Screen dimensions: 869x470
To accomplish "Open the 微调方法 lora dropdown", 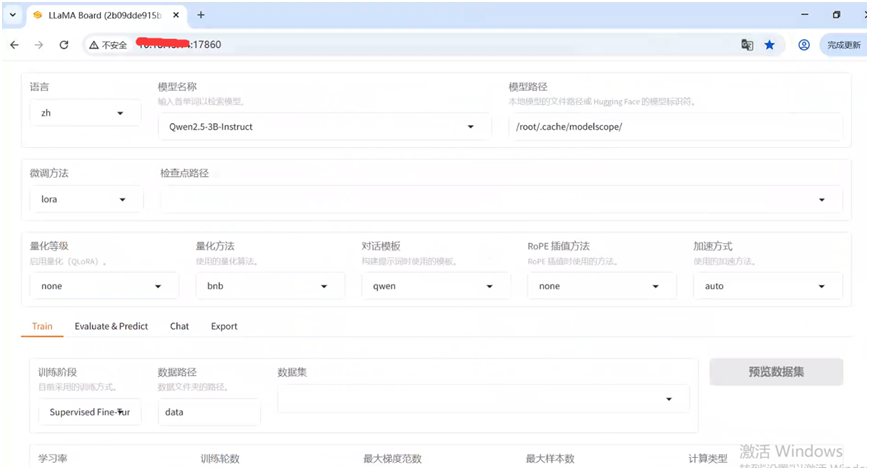I will pyautogui.click(x=86, y=200).
